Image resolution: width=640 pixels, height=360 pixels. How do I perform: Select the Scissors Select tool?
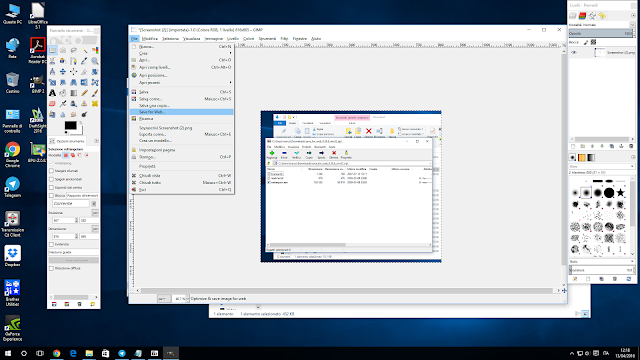click(x=52, y=61)
